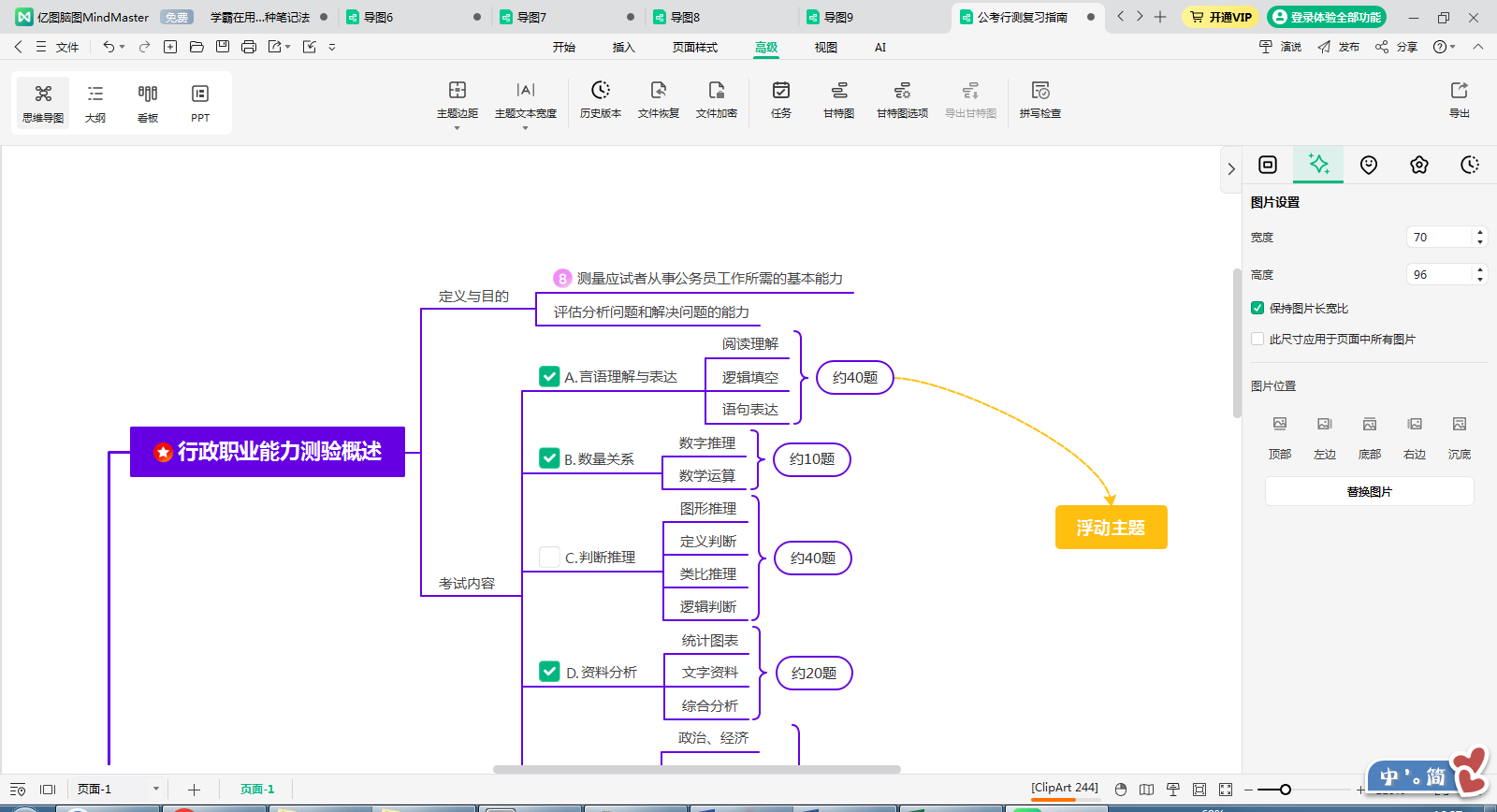Open the task tool
This screenshot has height=812, width=1497.
point(780,99)
